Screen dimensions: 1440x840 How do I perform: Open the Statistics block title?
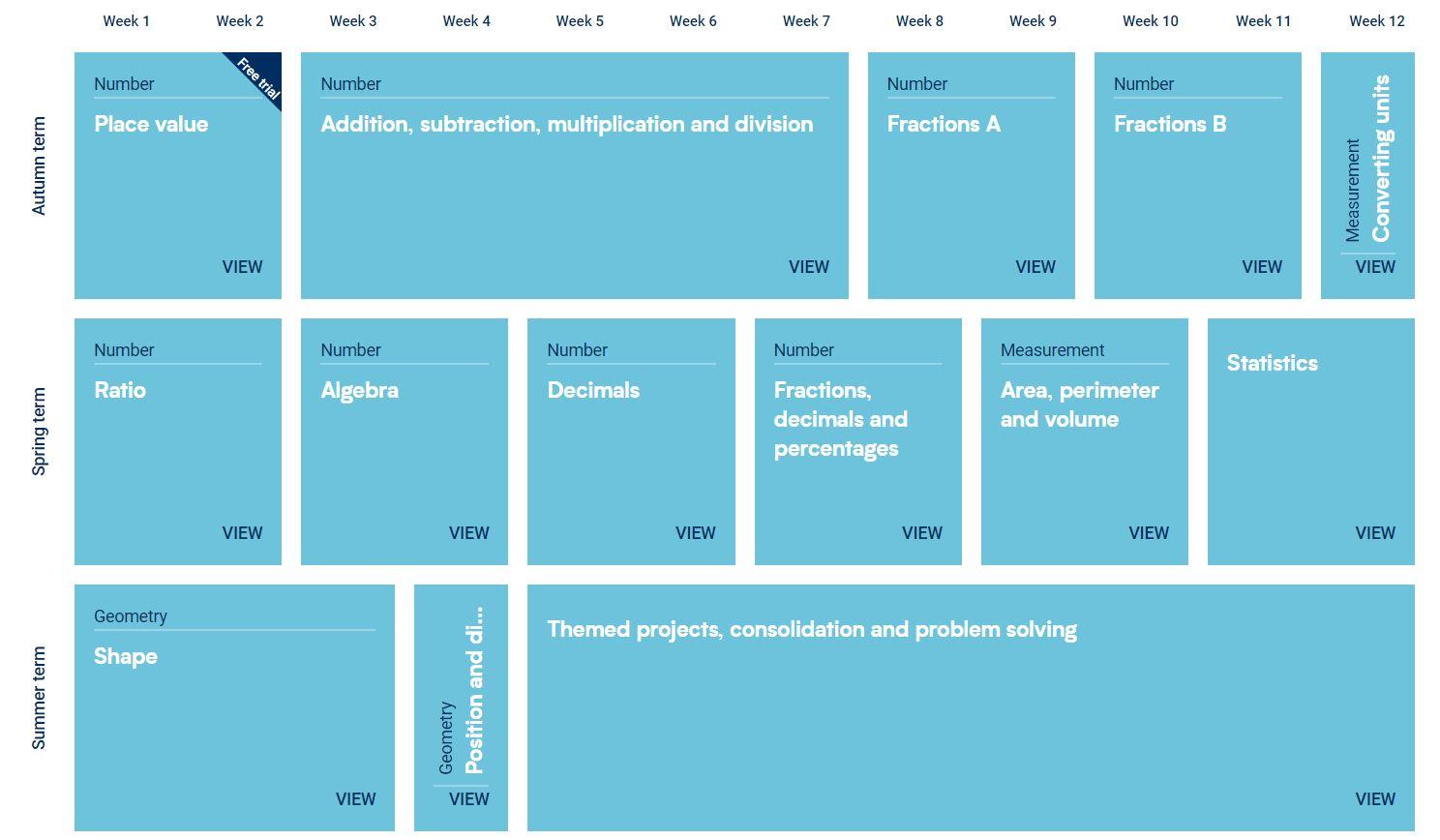[x=1272, y=363]
